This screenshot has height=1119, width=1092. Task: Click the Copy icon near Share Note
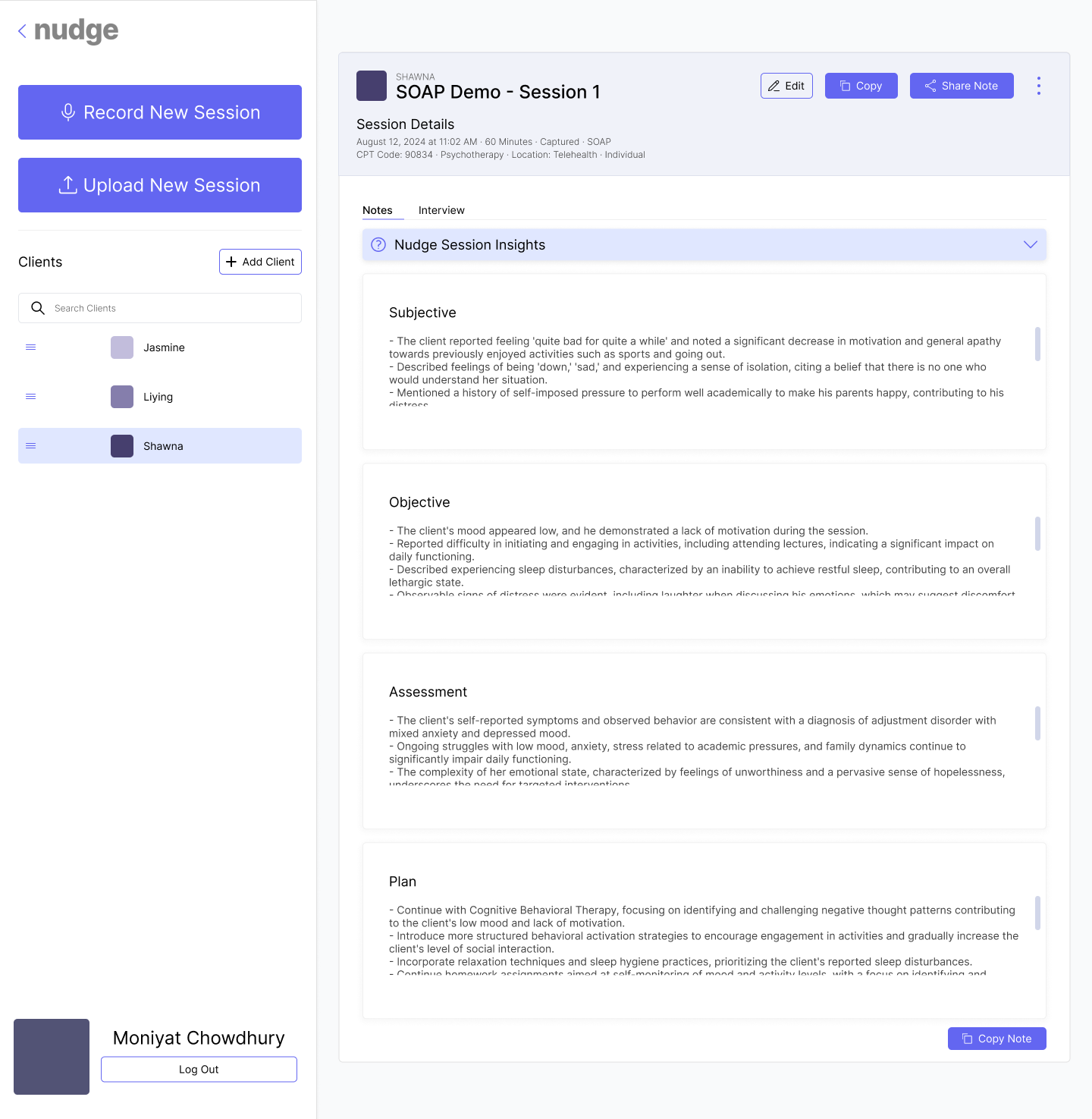click(844, 86)
